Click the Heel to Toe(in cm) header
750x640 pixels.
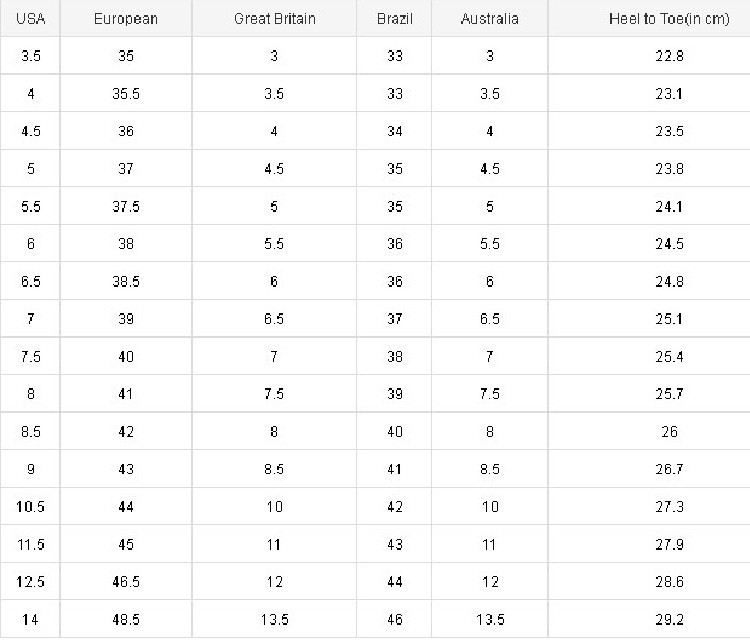coord(668,19)
